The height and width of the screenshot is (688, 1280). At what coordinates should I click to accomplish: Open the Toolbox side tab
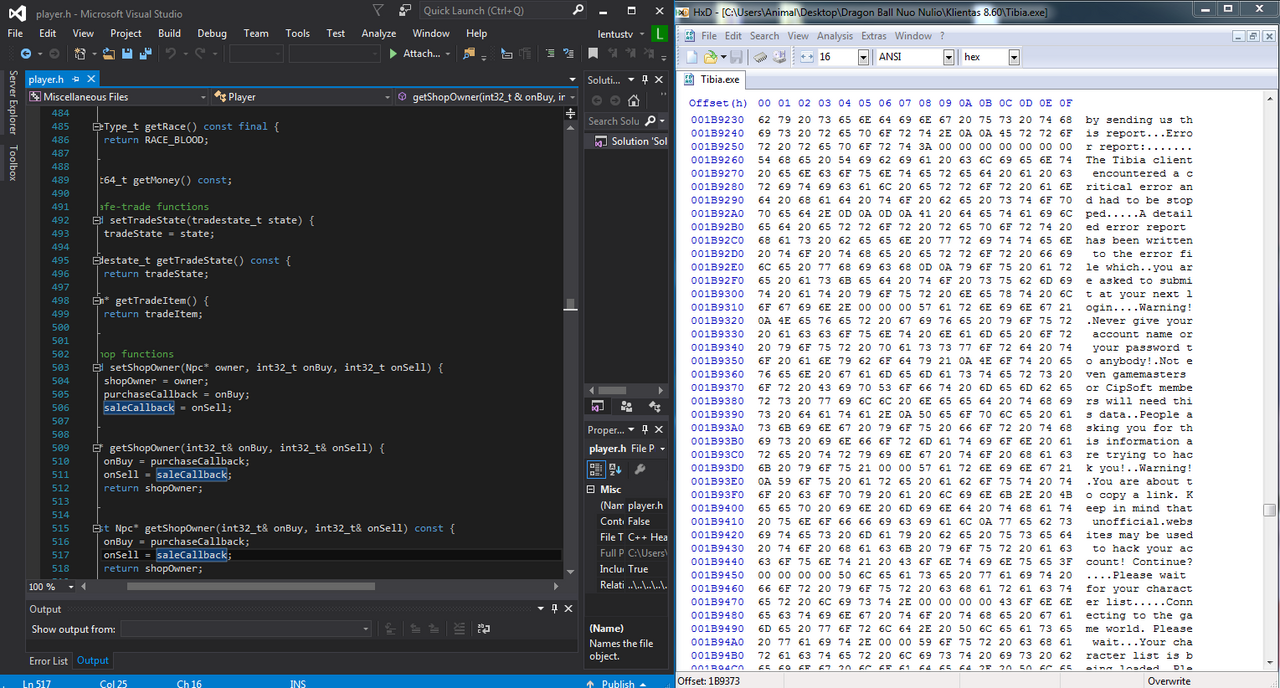[12, 163]
